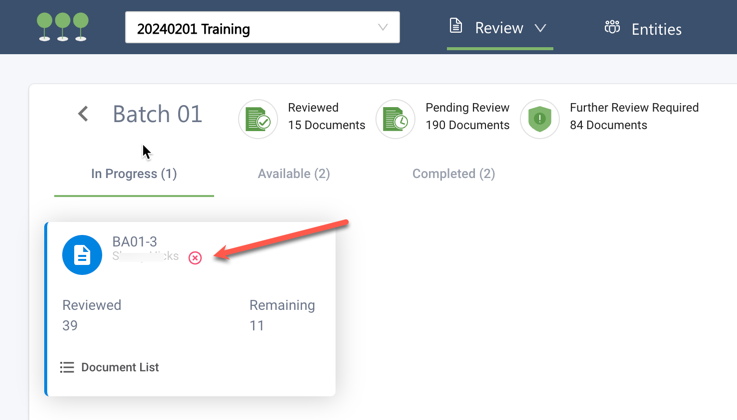Switch to the Available (2) tab
The height and width of the screenshot is (420, 737).
(x=293, y=174)
